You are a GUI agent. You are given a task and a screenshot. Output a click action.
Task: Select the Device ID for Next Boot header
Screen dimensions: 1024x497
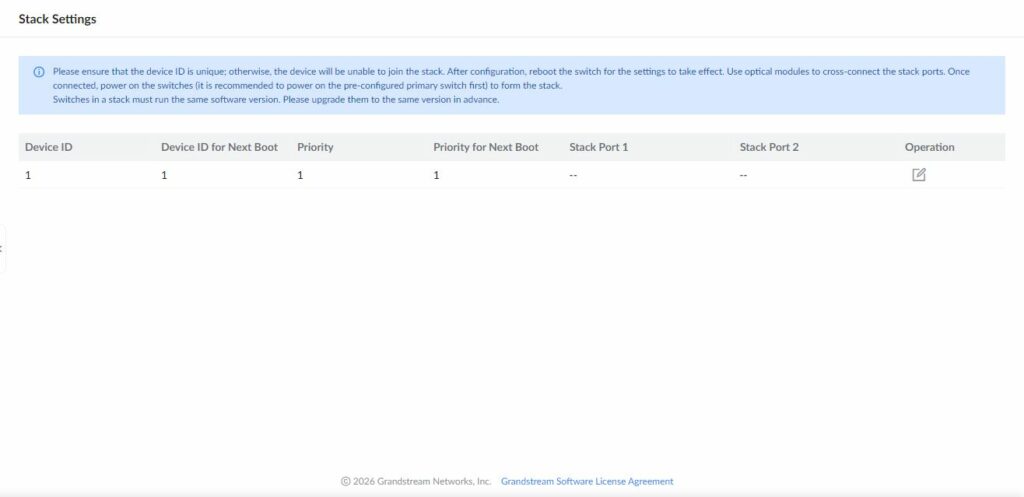(x=219, y=147)
